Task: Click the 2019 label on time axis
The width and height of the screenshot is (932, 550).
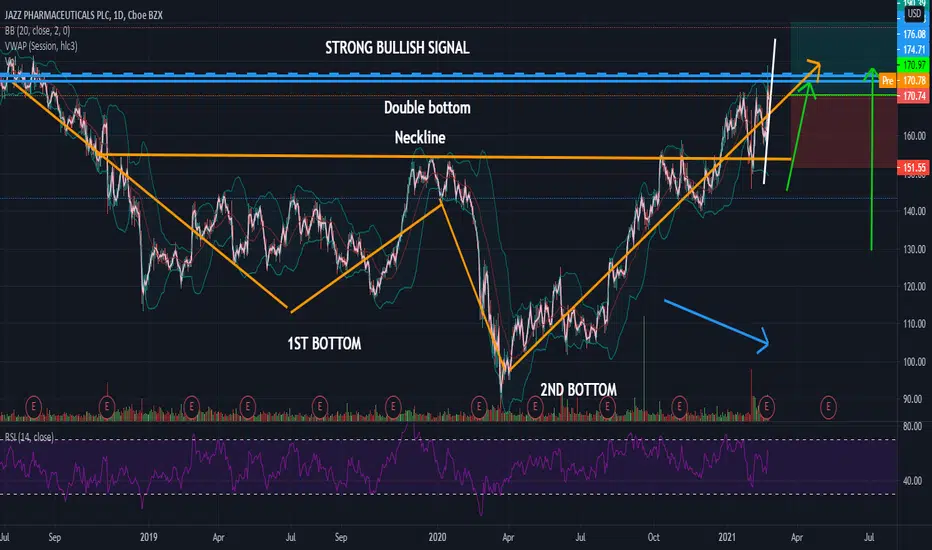Action: click(x=149, y=537)
